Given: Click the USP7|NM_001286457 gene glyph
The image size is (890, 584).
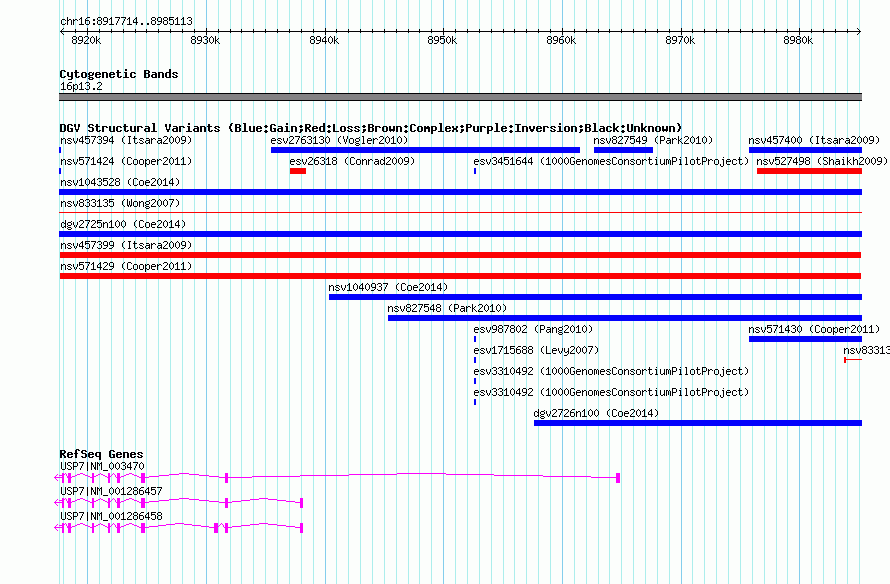Looking at the screenshot, I should click(179, 503).
